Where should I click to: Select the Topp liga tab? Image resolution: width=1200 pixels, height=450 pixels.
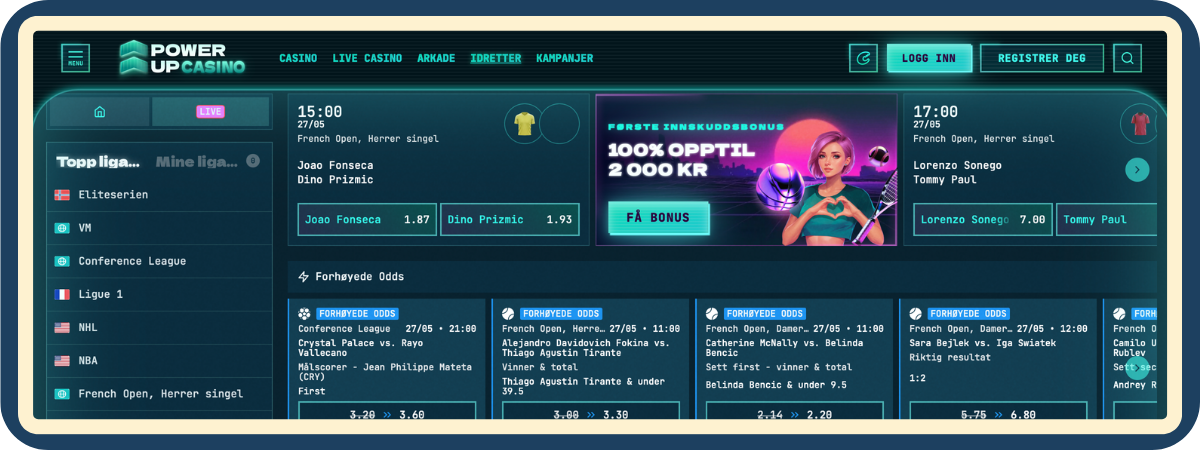[98, 161]
